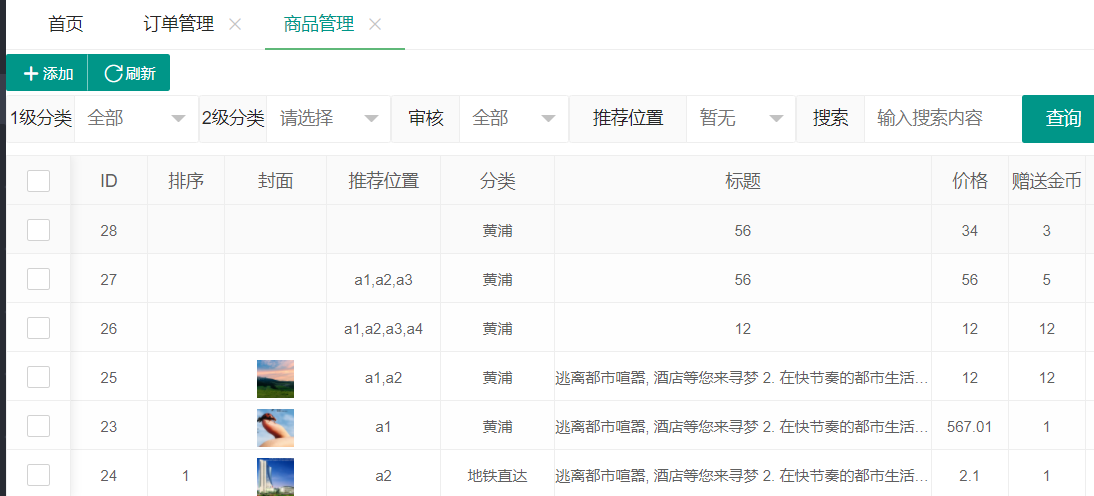Viewport: 1094px width, 496px height.
Task: Click the 刷新 refresh button
Action: click(129, 73)
